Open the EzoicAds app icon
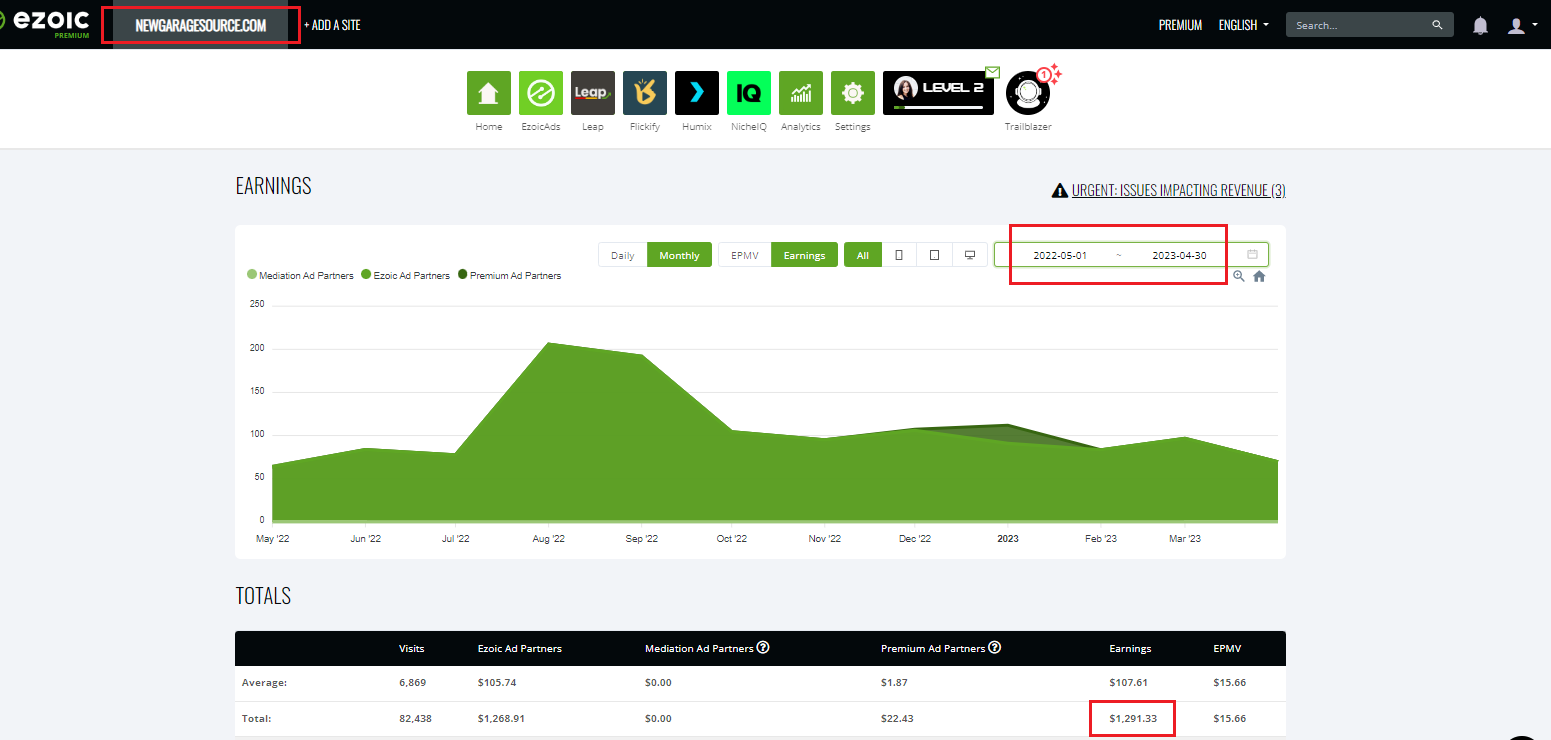Image resolution: width=1551 pixels, height=740 pixels. pyautogui.click(x=541, y=93)
